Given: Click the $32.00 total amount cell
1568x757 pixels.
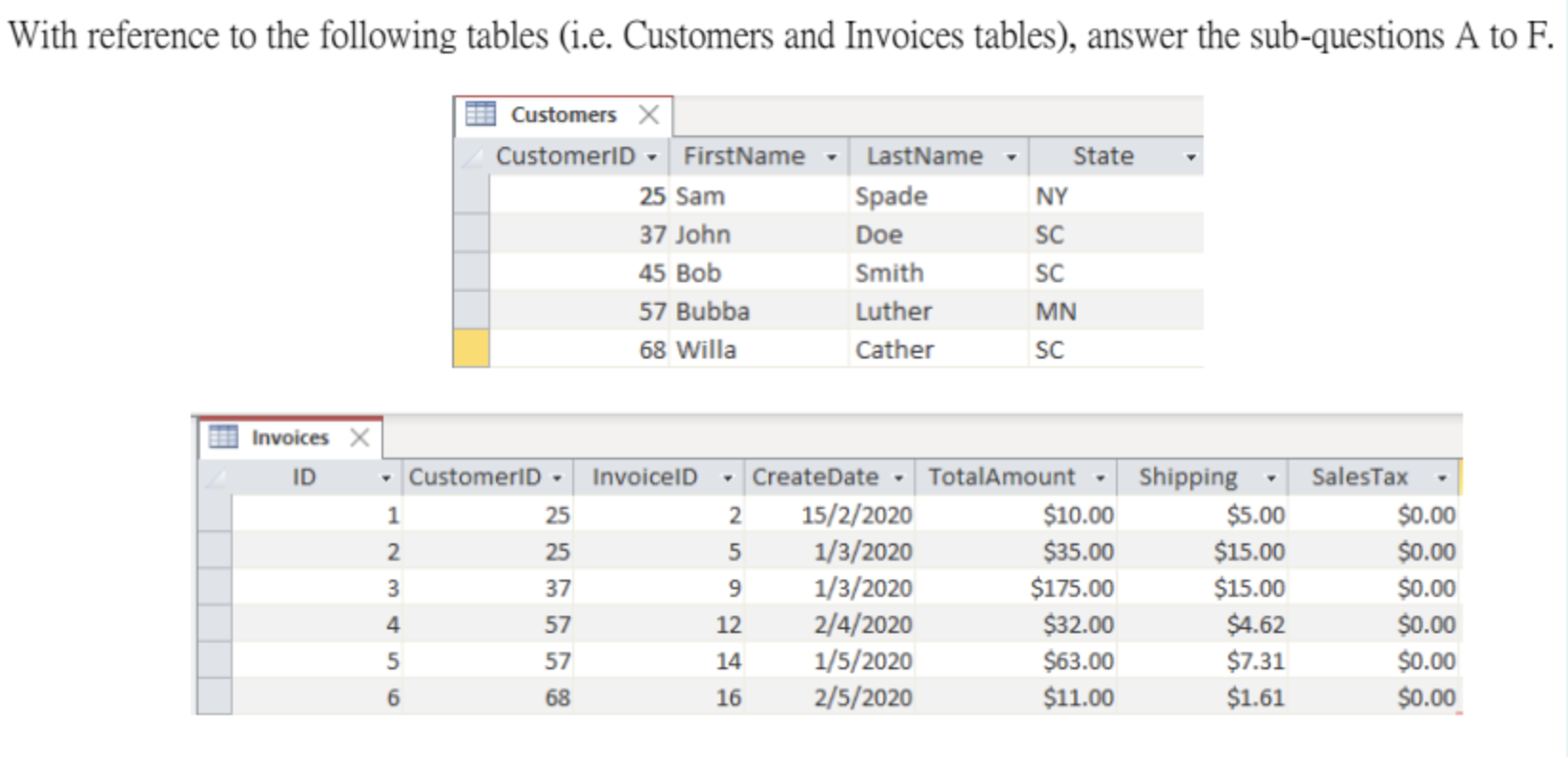Looking at the screenshot, I should click(x=1015, y=624).
